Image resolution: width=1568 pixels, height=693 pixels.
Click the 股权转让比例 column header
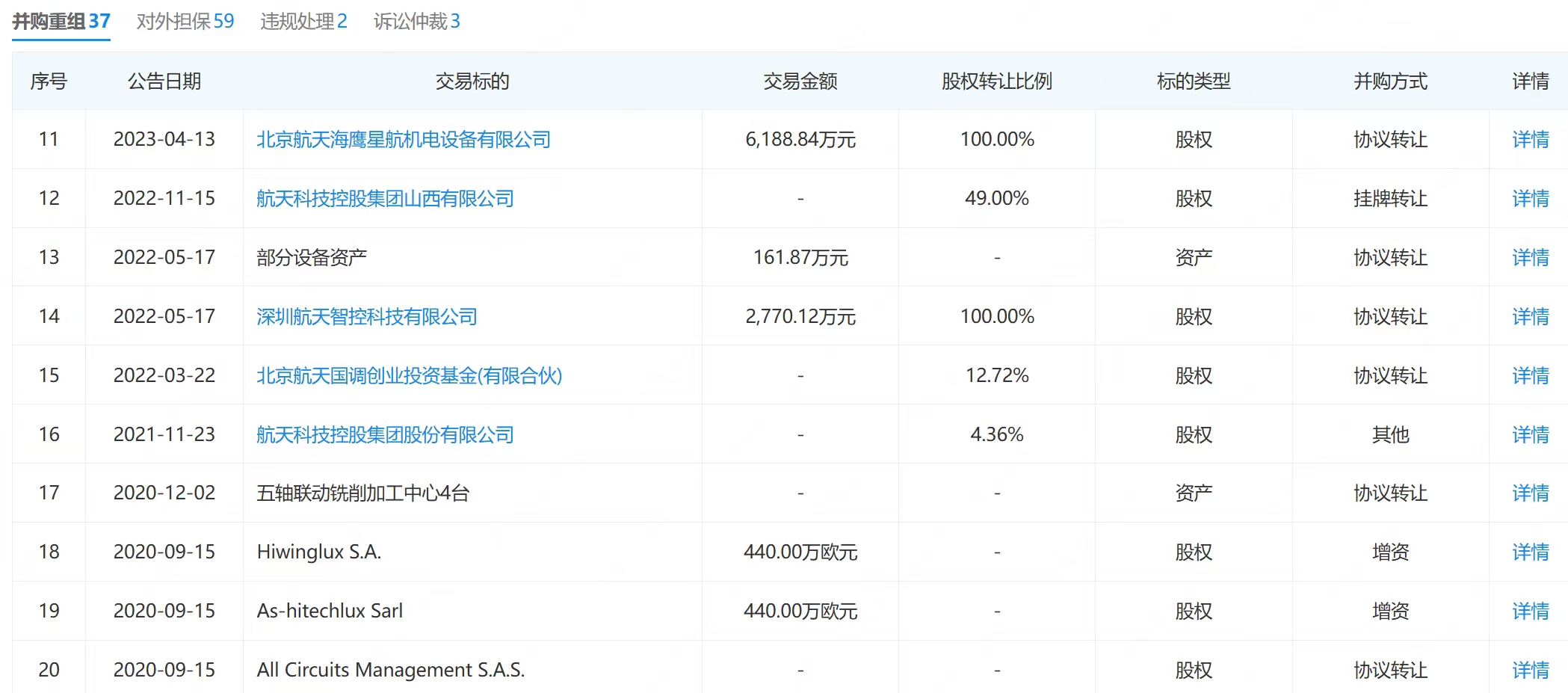point(997,81)
